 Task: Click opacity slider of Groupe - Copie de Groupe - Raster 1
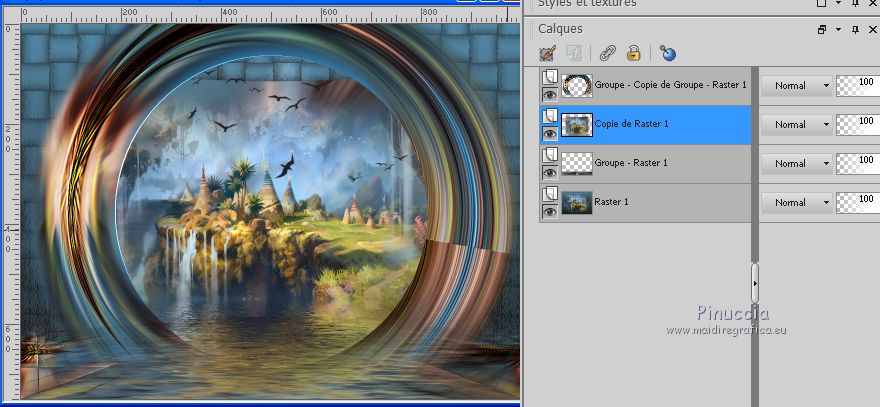[x=858, y=85]
